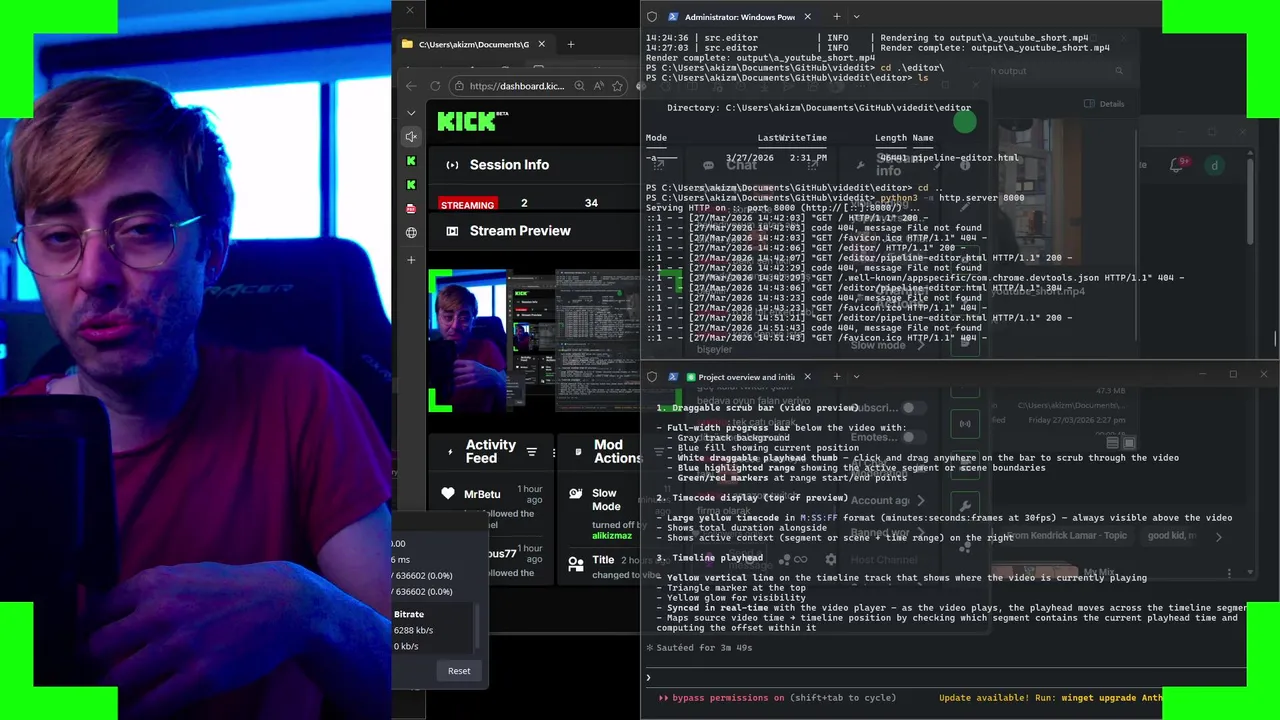Add a new tab in browser sidebar
This screenshot has height=720, width=1280.
(x=411, y=260)
